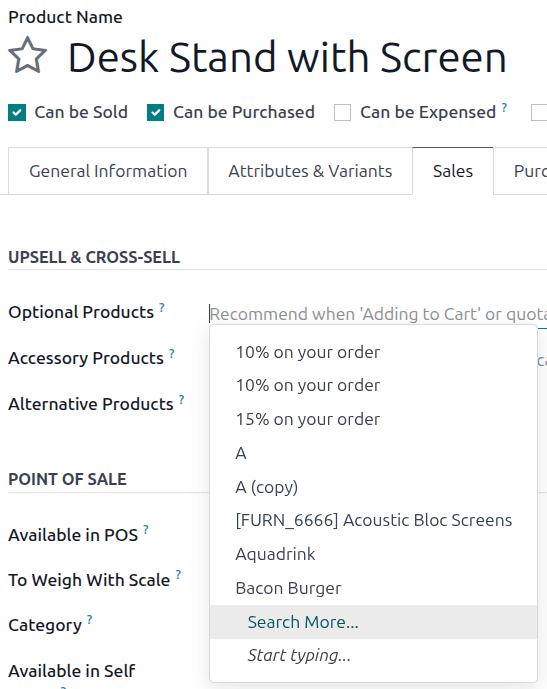The width and height of the screenshot is (547, 689).
Task: Open help icon beside To Weigh With Scale
Action: pyautogui.click(x=178, y=575)
